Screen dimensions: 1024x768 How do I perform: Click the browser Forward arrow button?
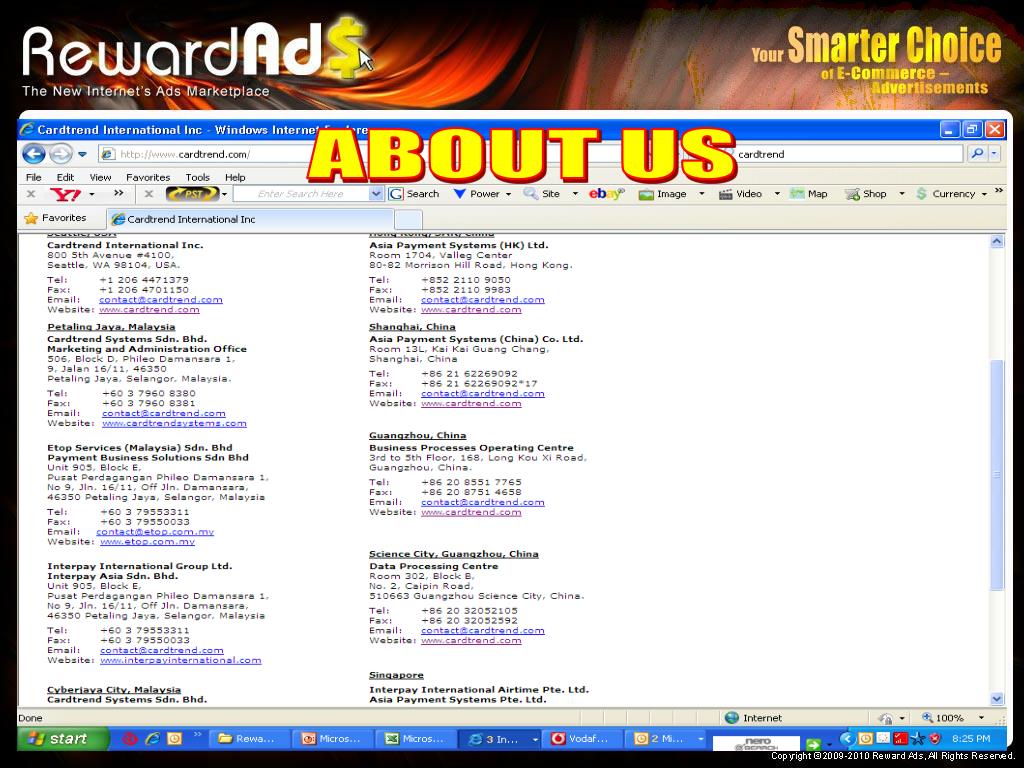pos(61,154)
